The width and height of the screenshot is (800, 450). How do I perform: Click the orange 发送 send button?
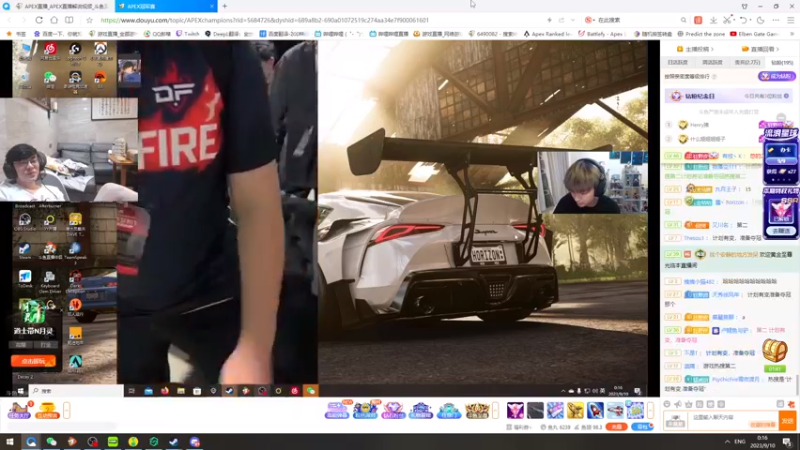[788, 421]
